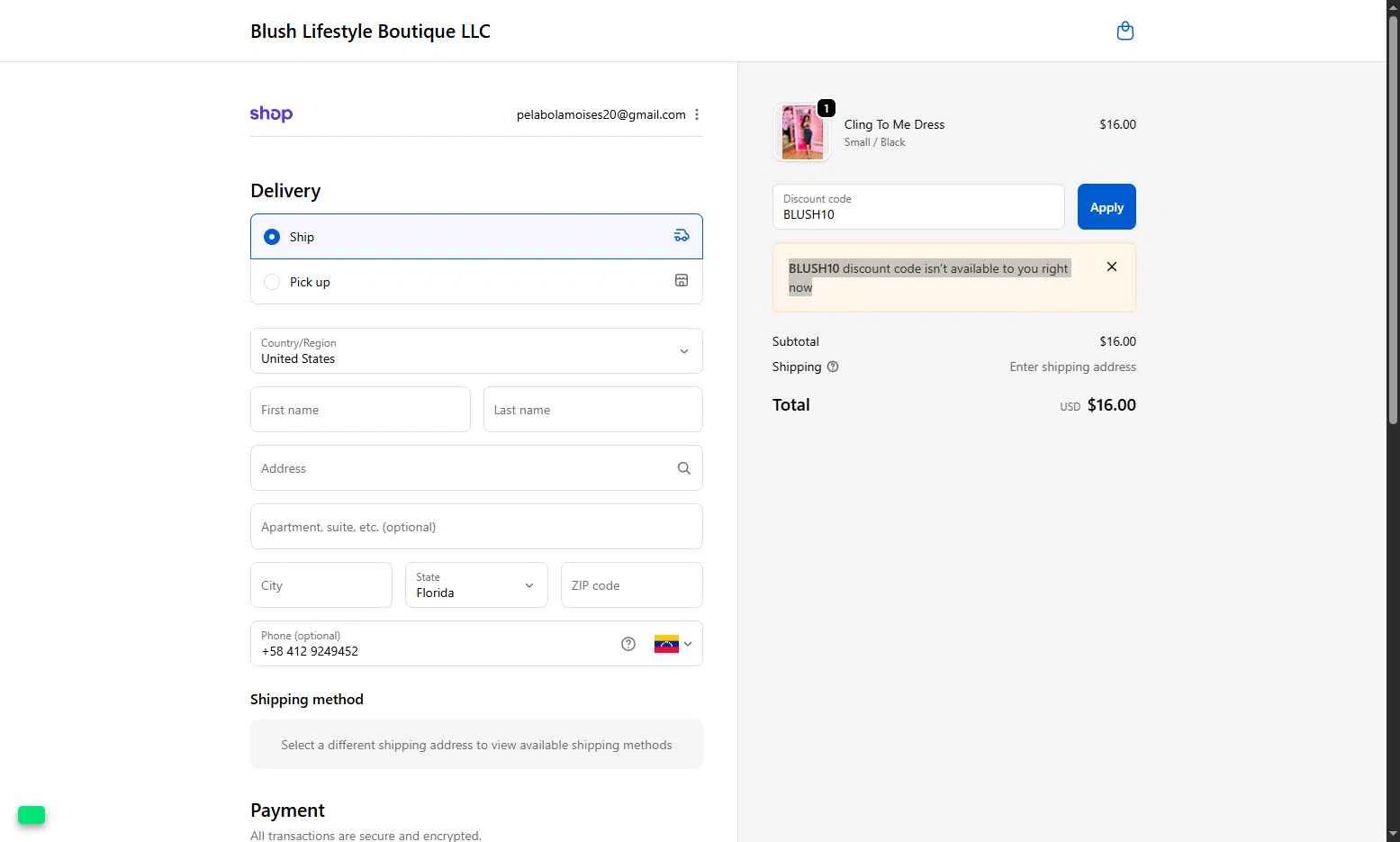Click the Apartment, suite, etc. field
The image size is (1400, 842).
point(476,527)
